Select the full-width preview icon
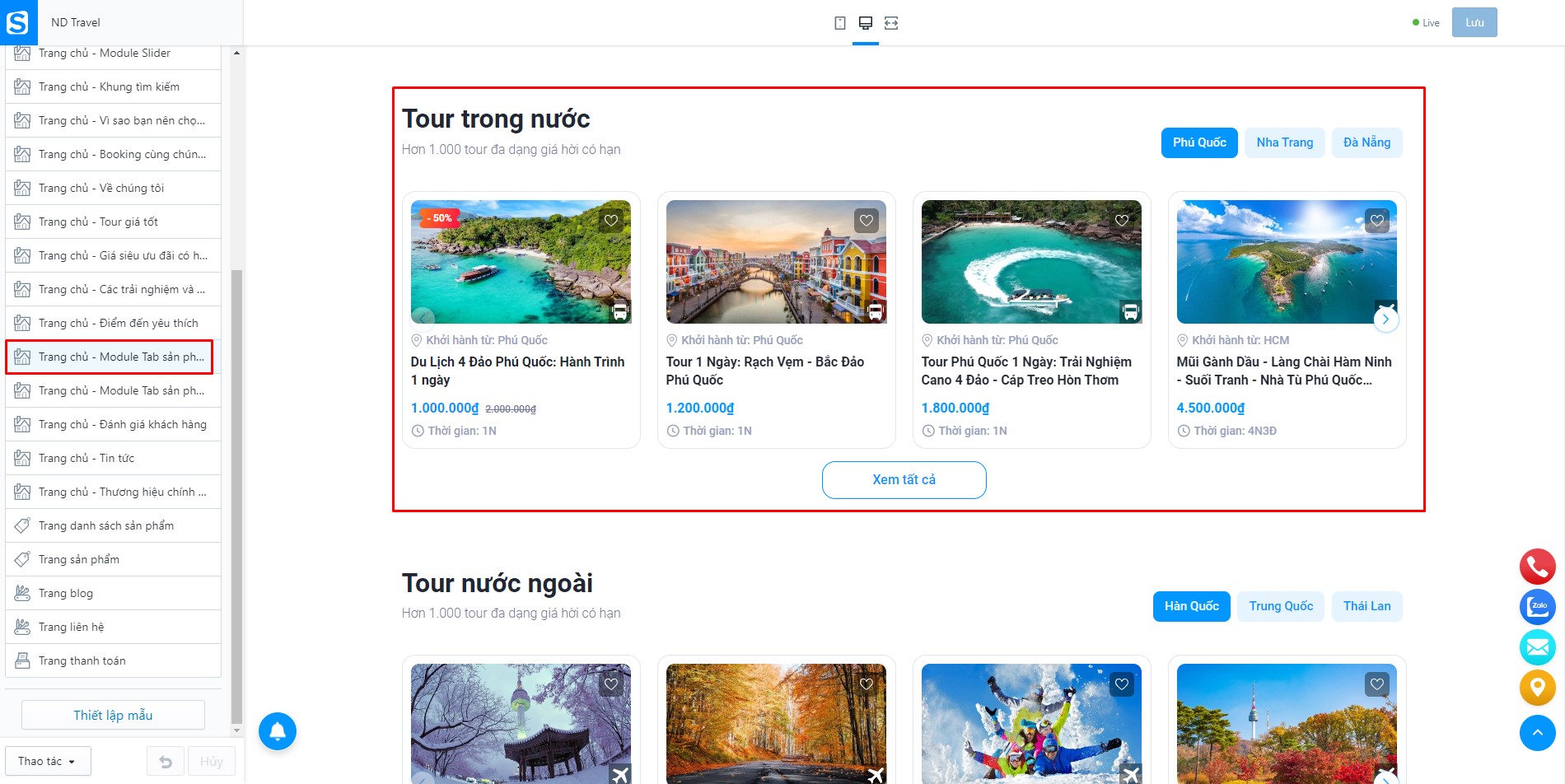 pyautogui.click(x=891, y=23)
